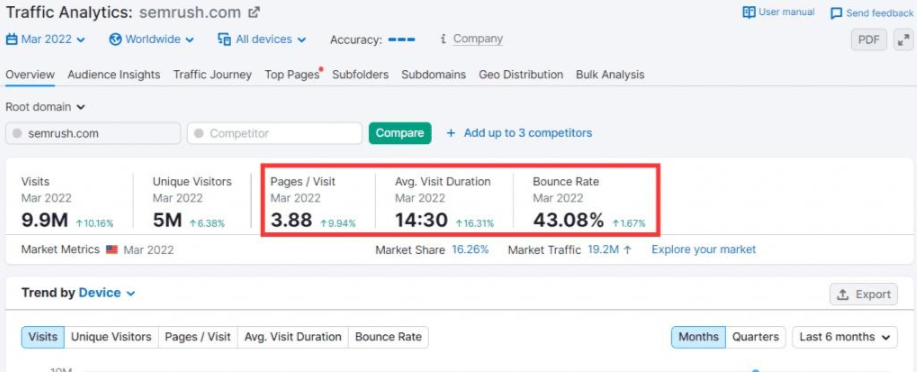Click the green Compare button
Viewport: 917px width, 372px height.
click(x=400, y=133)
